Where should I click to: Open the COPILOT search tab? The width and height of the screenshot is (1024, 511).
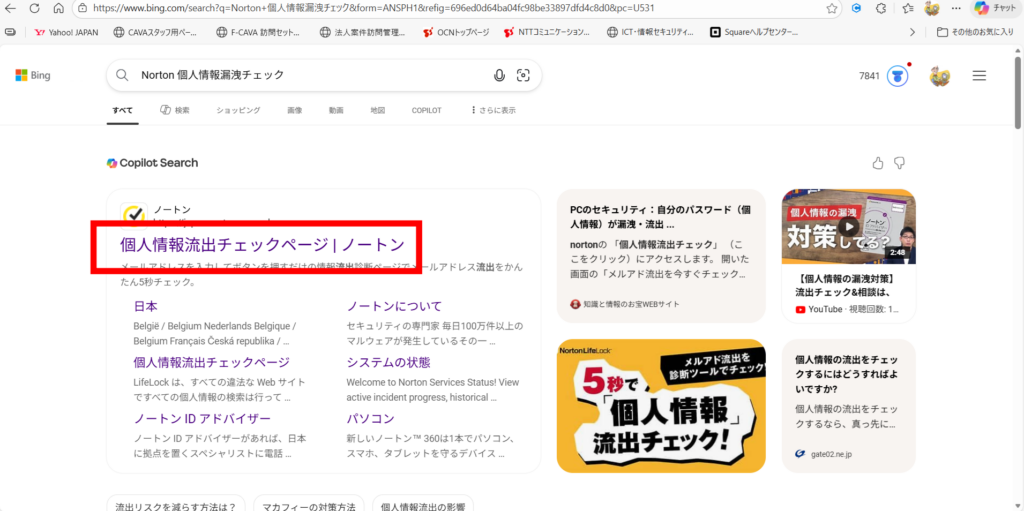pos(426,110)
